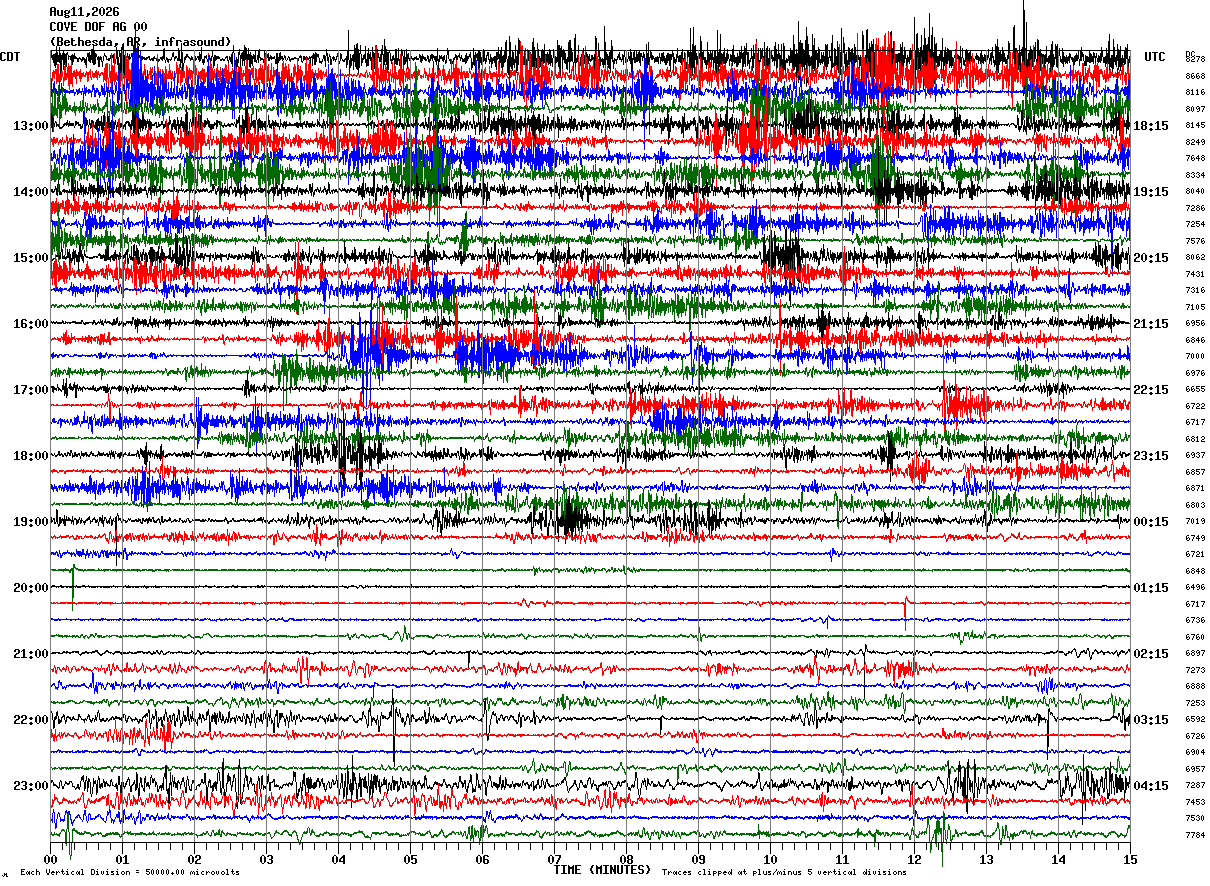The image size is (1210, 886).
Task: Click the 21:15 UTC time label
Action: (x=1150, y=324)
